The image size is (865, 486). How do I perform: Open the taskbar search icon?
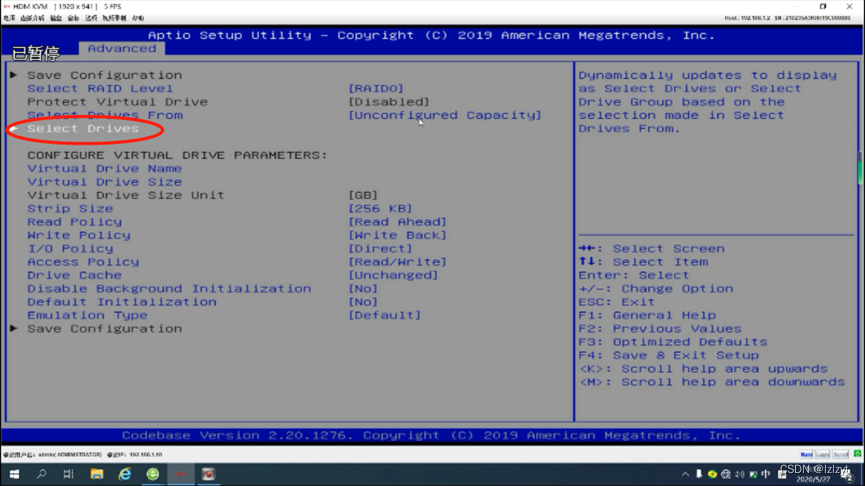coord(41,474)
